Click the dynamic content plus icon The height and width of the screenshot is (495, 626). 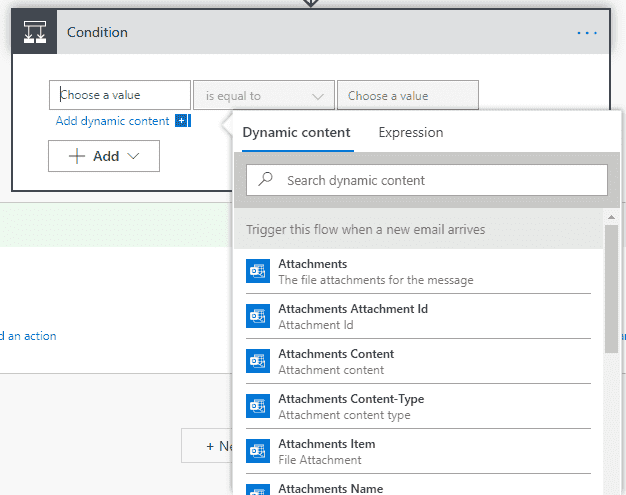pos(181,121)
